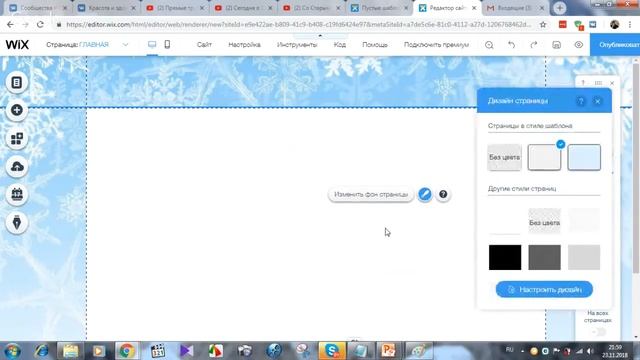This screenshot has width=640, height=360.
Task: Click Изменить фон страницы button
Action: 371,194
